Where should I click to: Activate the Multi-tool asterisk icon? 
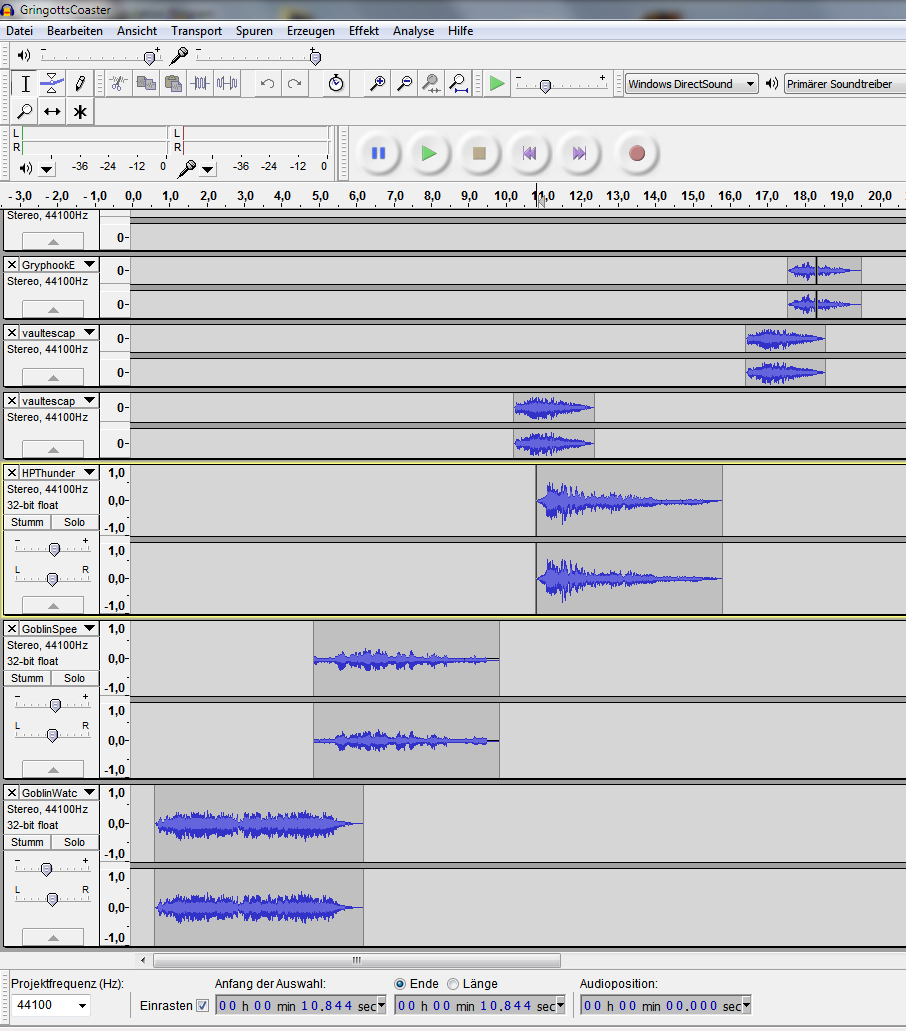click(x=80, y=112)
